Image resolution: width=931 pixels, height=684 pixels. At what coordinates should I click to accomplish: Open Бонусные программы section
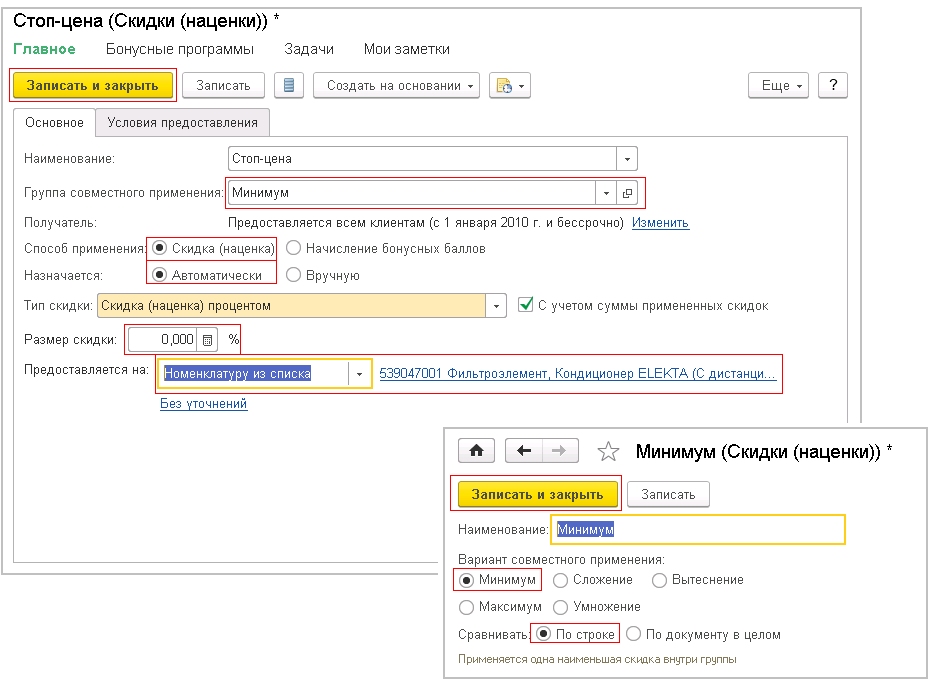[x=180, y=49]
